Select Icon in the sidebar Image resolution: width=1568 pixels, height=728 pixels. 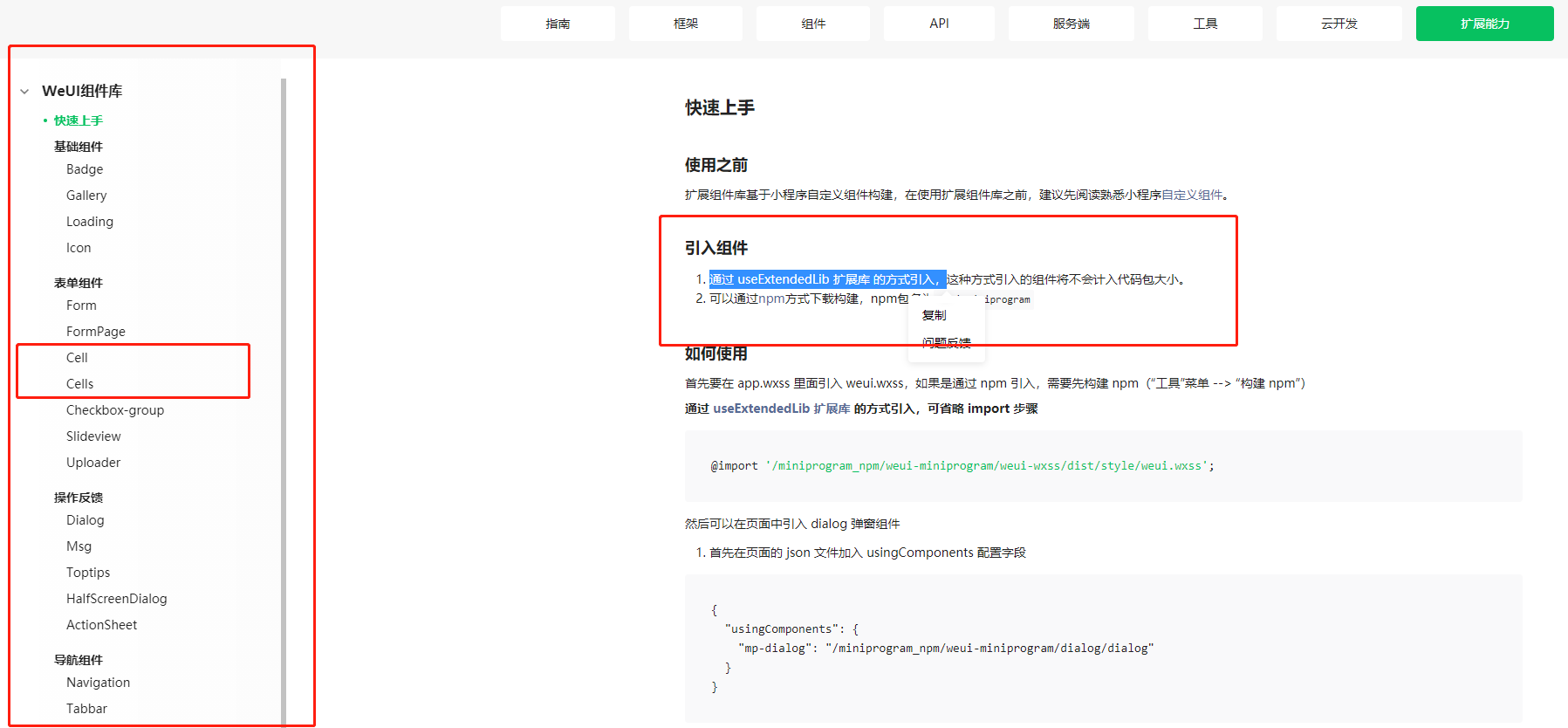79,248
